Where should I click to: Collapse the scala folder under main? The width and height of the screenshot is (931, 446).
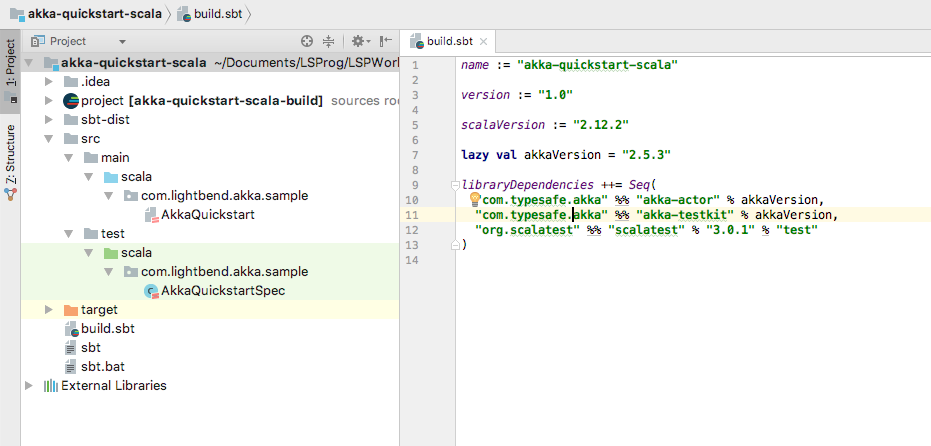click(x=89, y=177)
